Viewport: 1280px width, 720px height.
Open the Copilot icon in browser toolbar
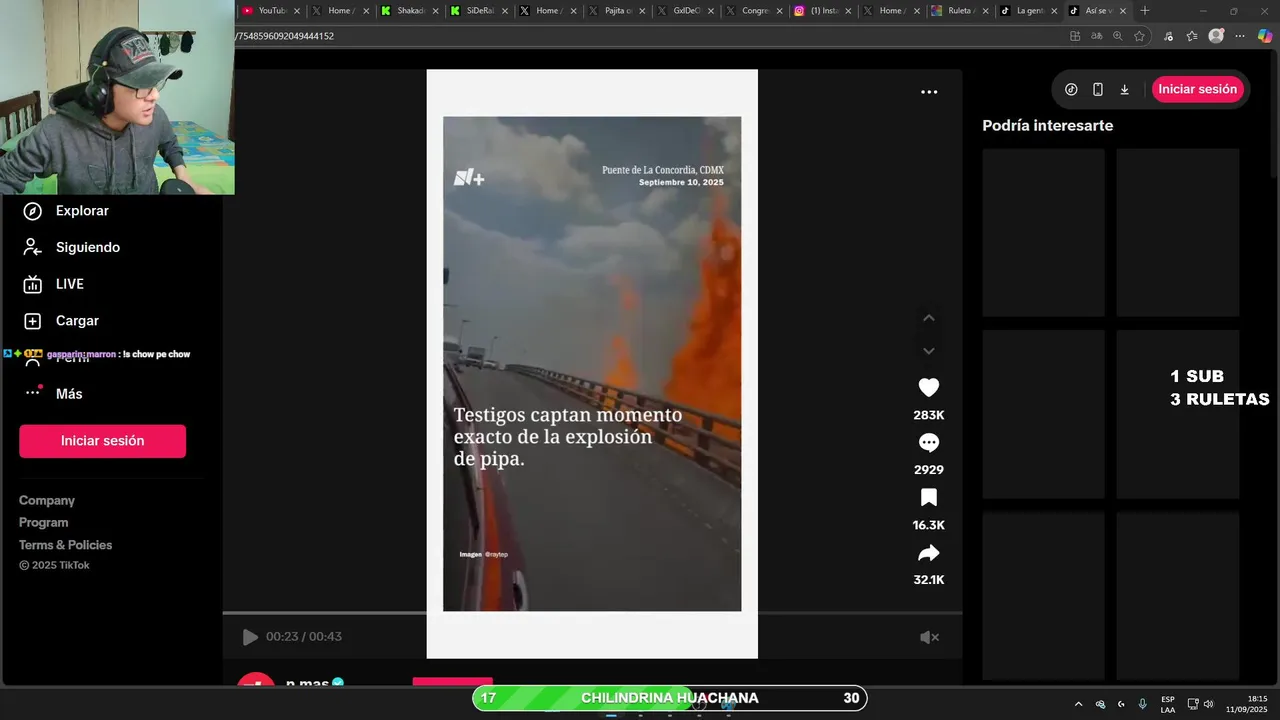(1265, 36)
